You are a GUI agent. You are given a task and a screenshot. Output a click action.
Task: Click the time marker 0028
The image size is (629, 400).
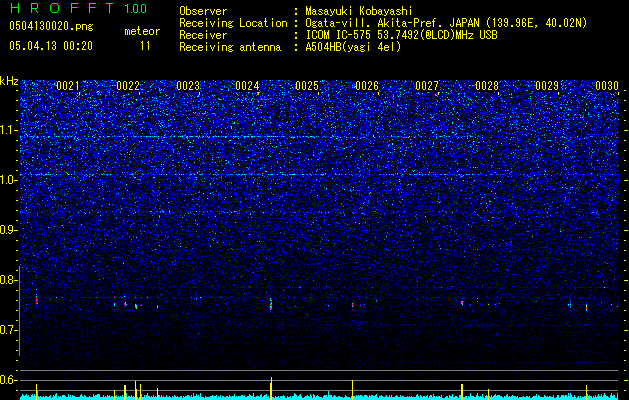(x=487, y=86)
